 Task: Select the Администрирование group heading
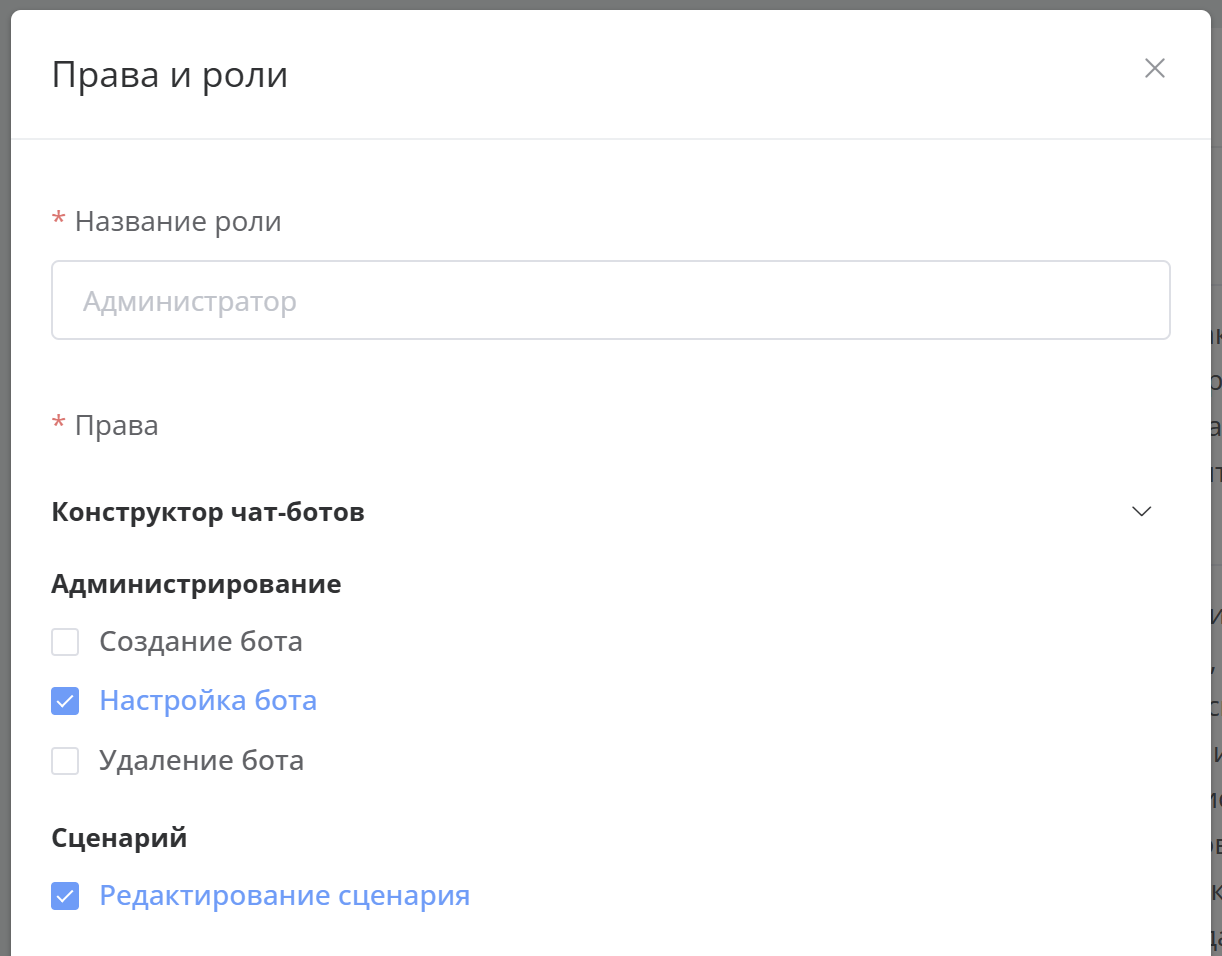[x=196, y=584]
